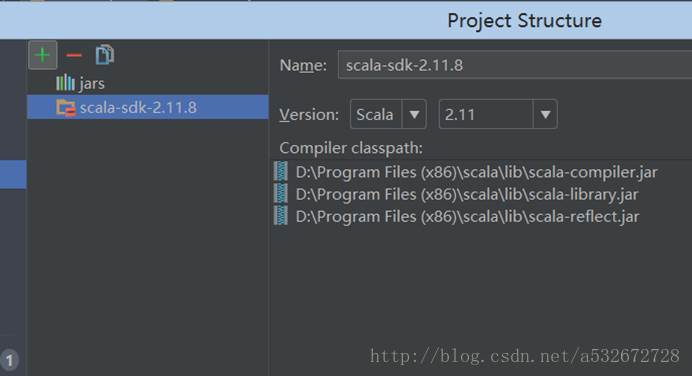
Task: Click the scala-compiler.jar archive icon
Action: [x=281, y=171]
